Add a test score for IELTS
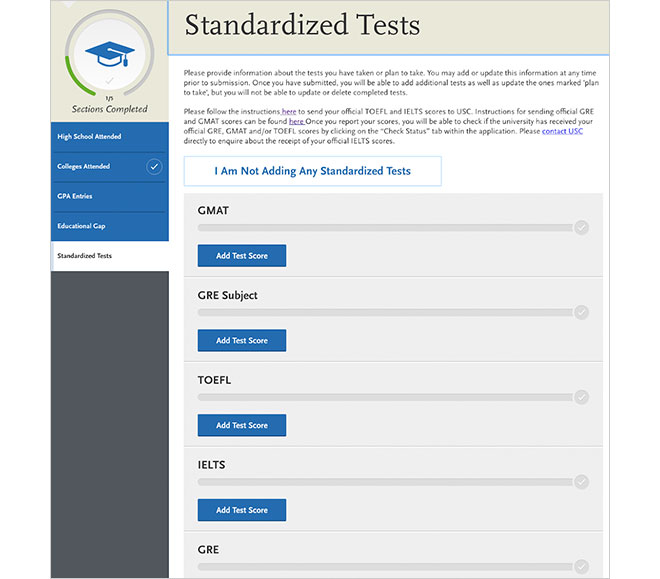 click(x=242, y=510)
